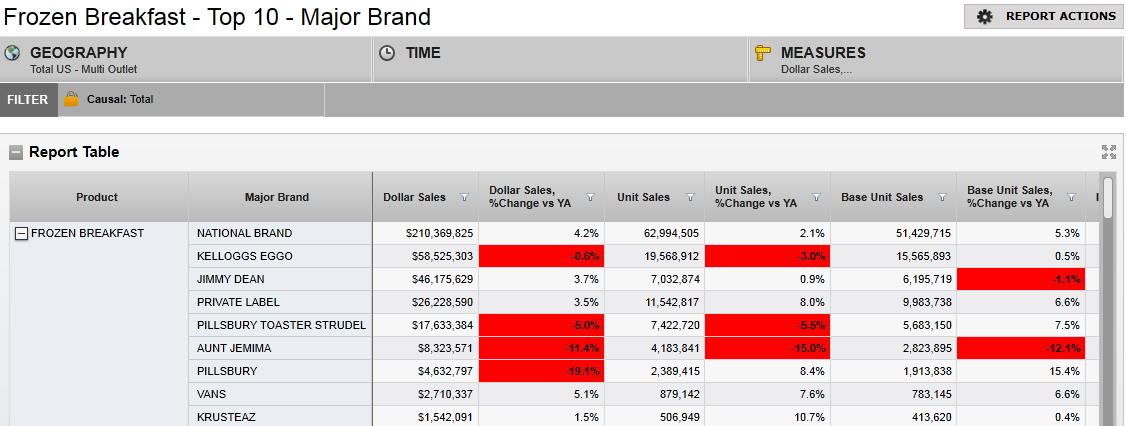Open Dollar Sales %Change vs YA filter
This screenshot has height=426, width=1126.
(590, 197)
